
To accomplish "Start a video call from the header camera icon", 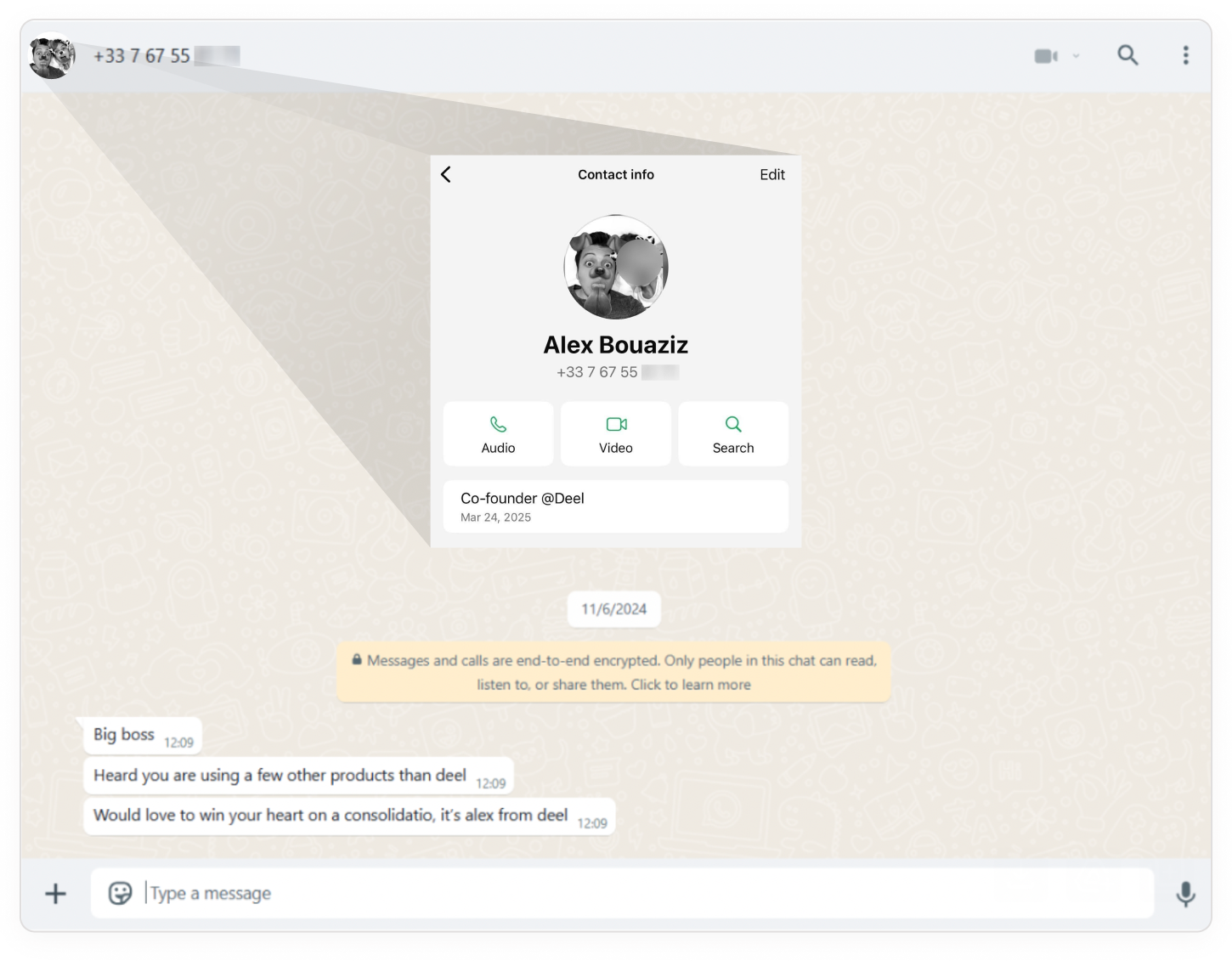I will point(1046,56).
